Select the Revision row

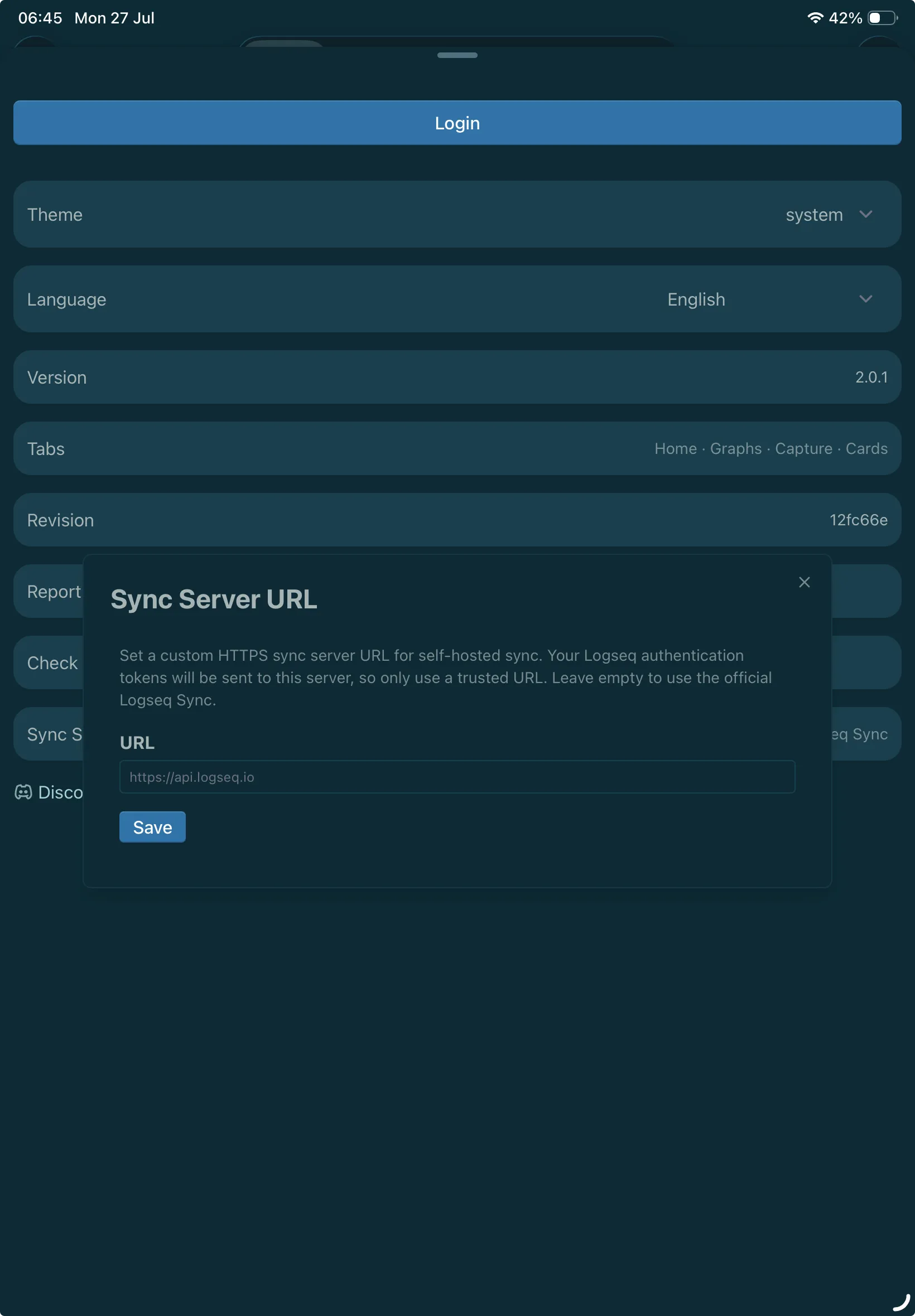[457, 520]
